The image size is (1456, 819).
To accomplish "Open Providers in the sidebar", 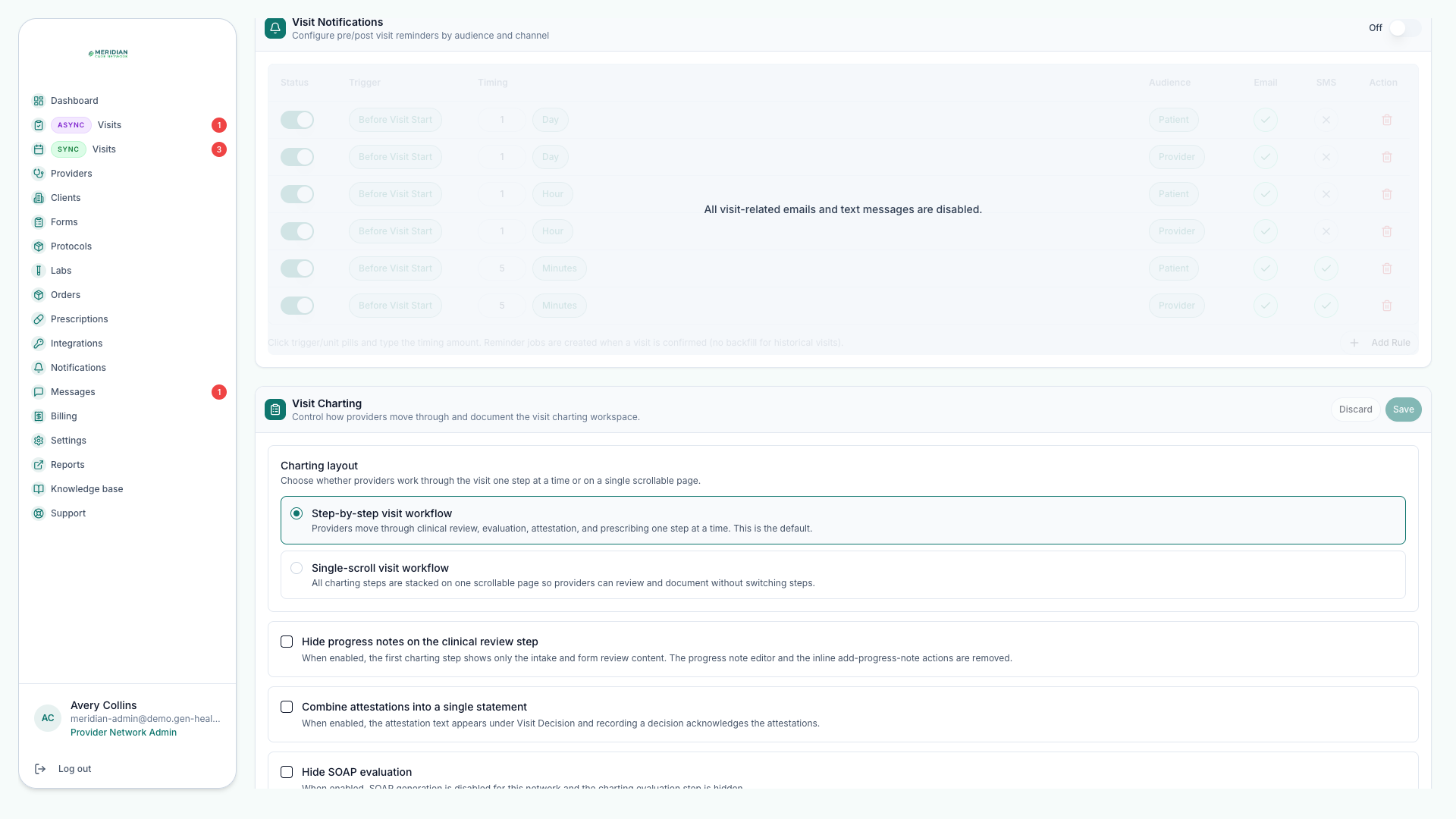I will click(71, 174).
